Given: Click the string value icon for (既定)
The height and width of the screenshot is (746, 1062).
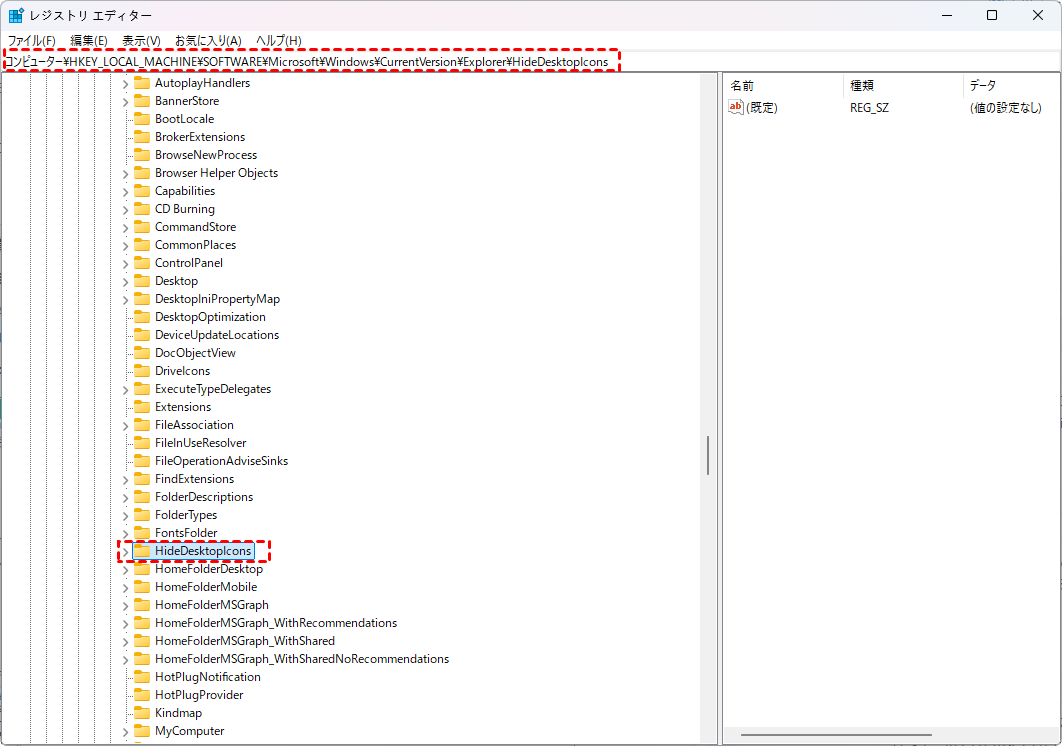Looking at the screenshot, I should 736,108.
